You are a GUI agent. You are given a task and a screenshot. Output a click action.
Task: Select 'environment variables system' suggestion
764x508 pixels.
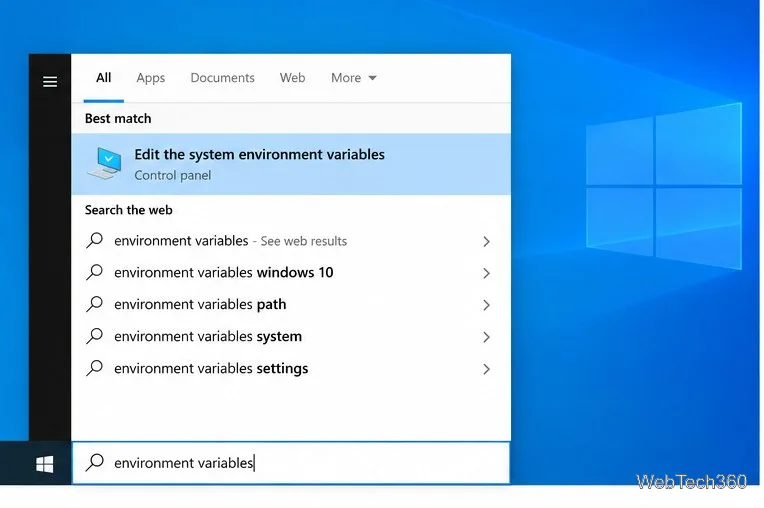point(291,337)
